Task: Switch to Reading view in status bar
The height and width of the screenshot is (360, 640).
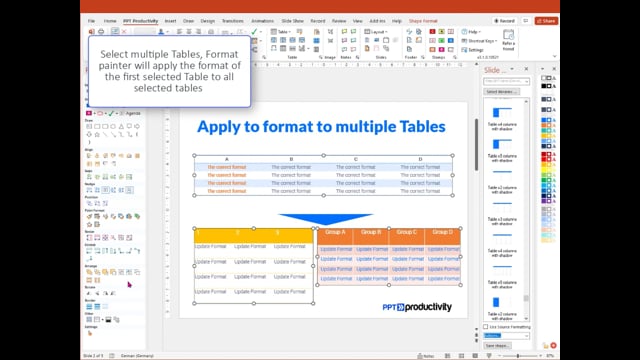Action: (475, 356)
